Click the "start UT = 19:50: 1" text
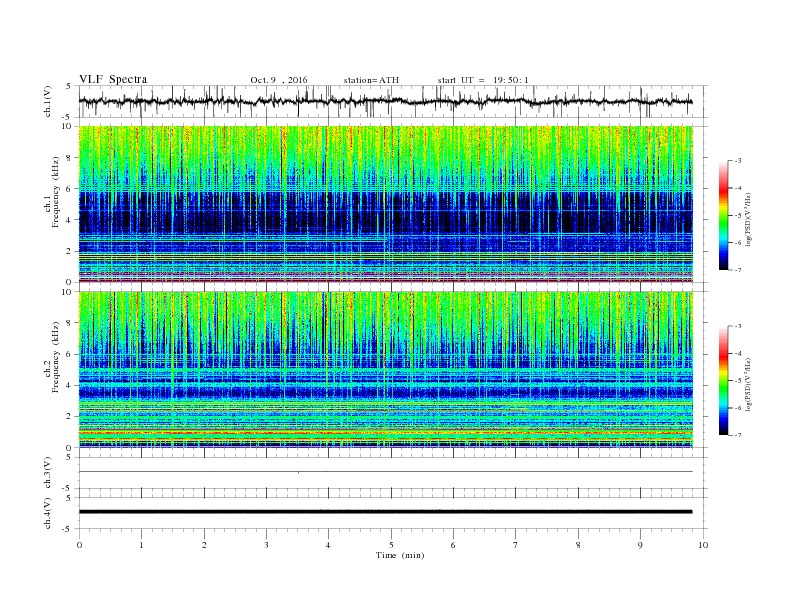Viewport: 792px width, 612px height. point(483,80)
